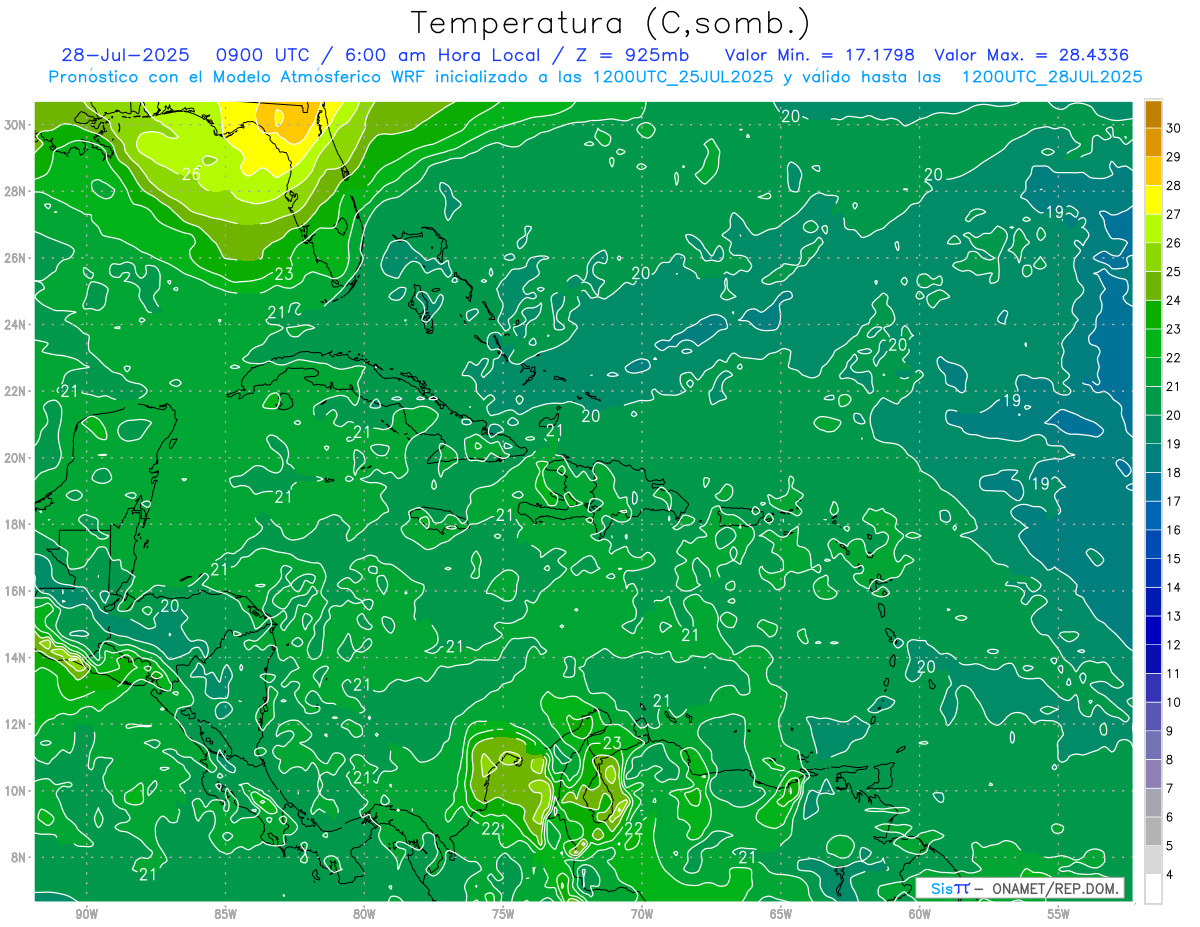The image size is (1200, 927).
Task: Click the '28N' latitude axis label
Action: [14, 191]
